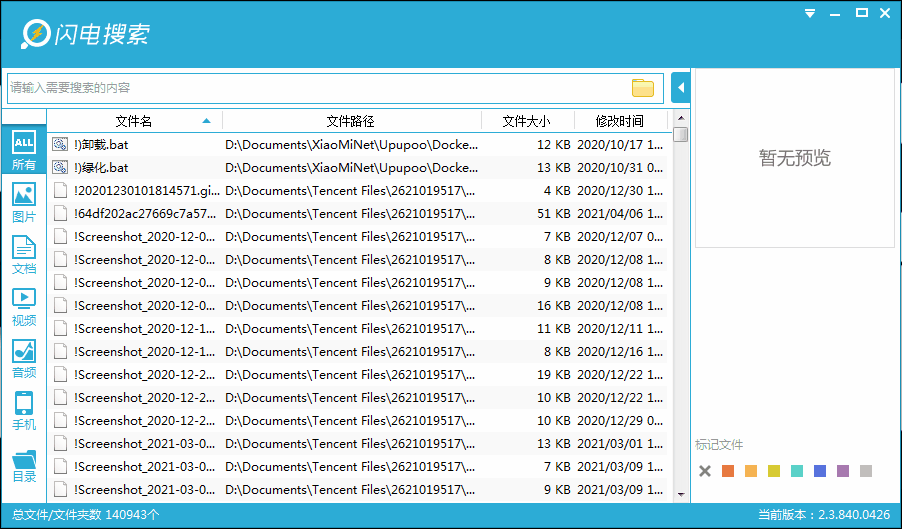Mark file with red color swatch
The image size is (902, 529).
pos(728,472)
